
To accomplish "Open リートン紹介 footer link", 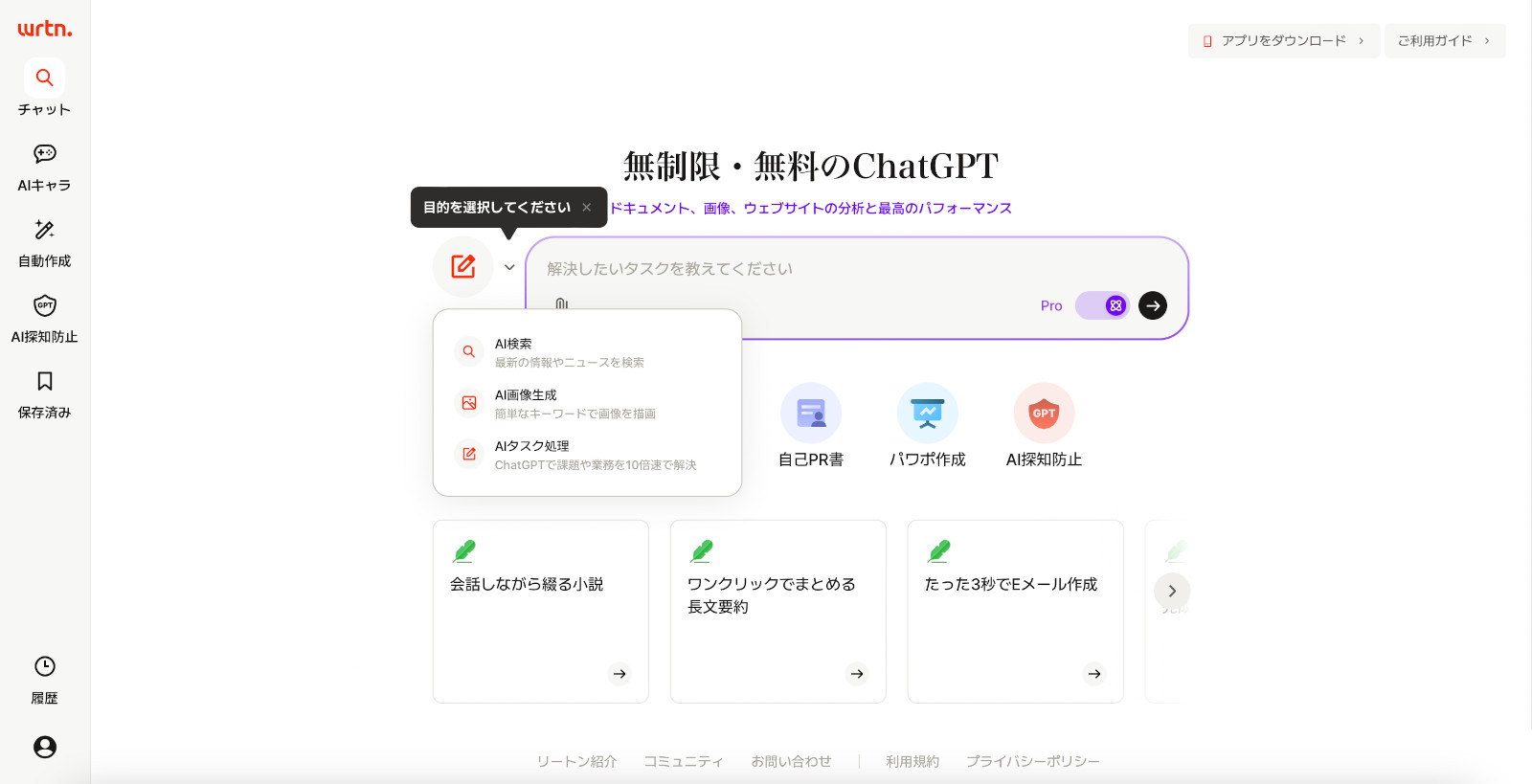I will pyautogui.click(x=576, y=761).
